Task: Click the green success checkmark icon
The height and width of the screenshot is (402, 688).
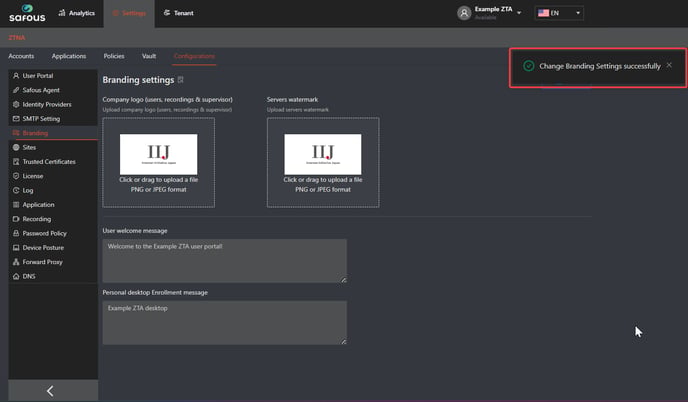Action: (528, 66)
